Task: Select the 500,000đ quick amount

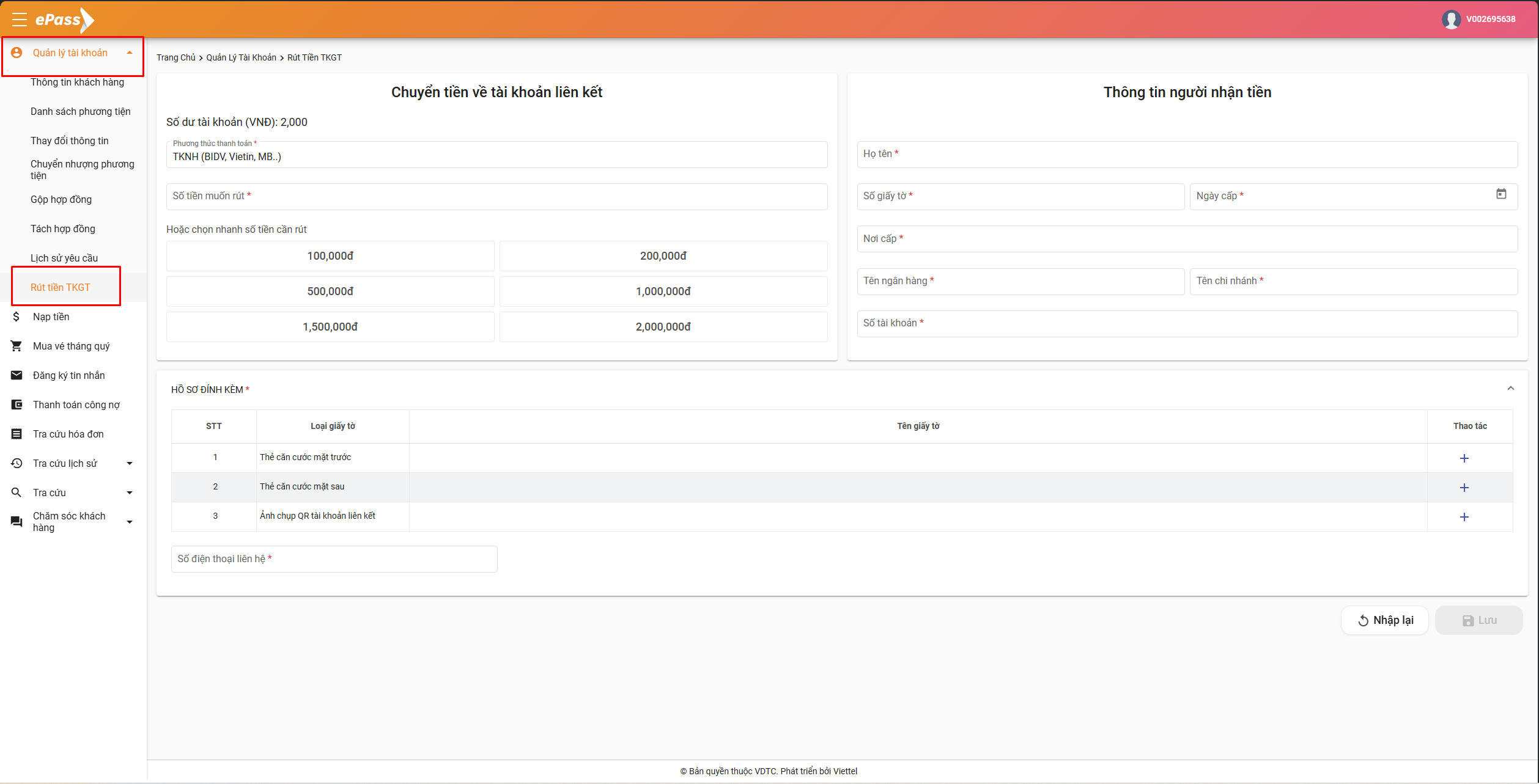Action: [x=330, y=291]
